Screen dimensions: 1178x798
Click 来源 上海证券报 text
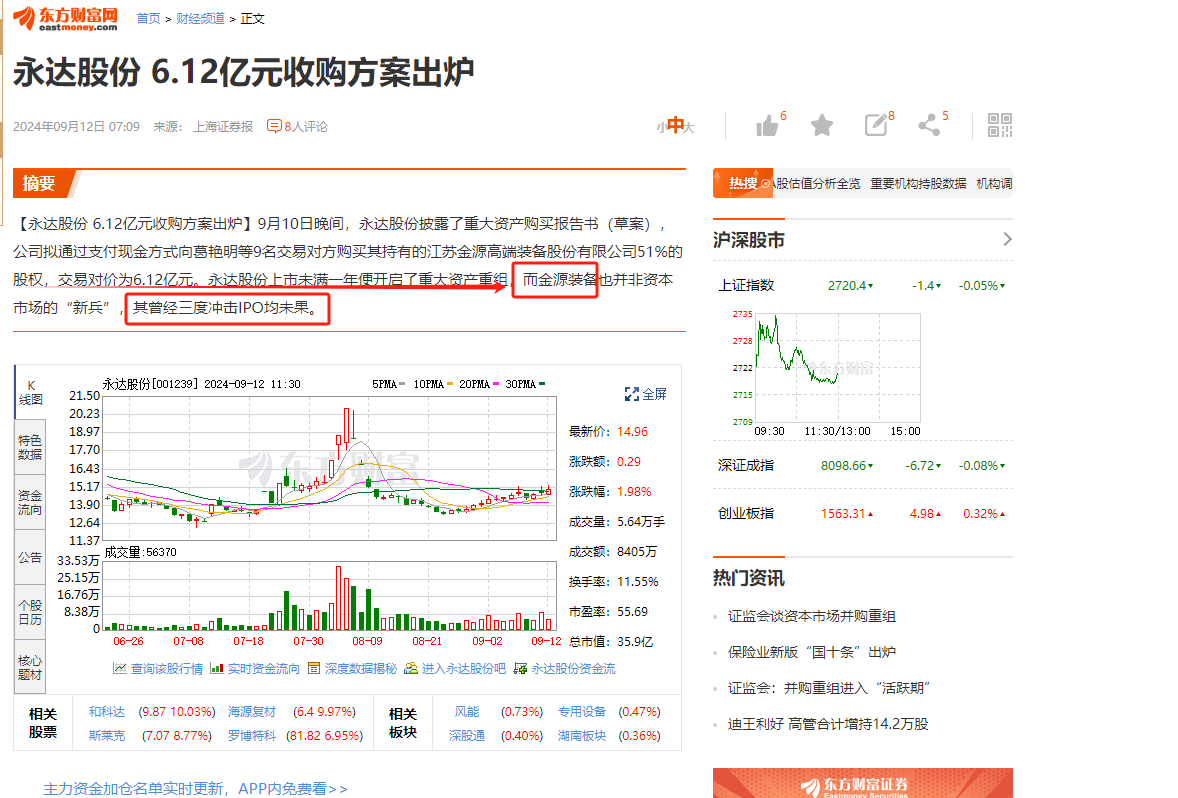pyautogui.click(x=203, y=126)
